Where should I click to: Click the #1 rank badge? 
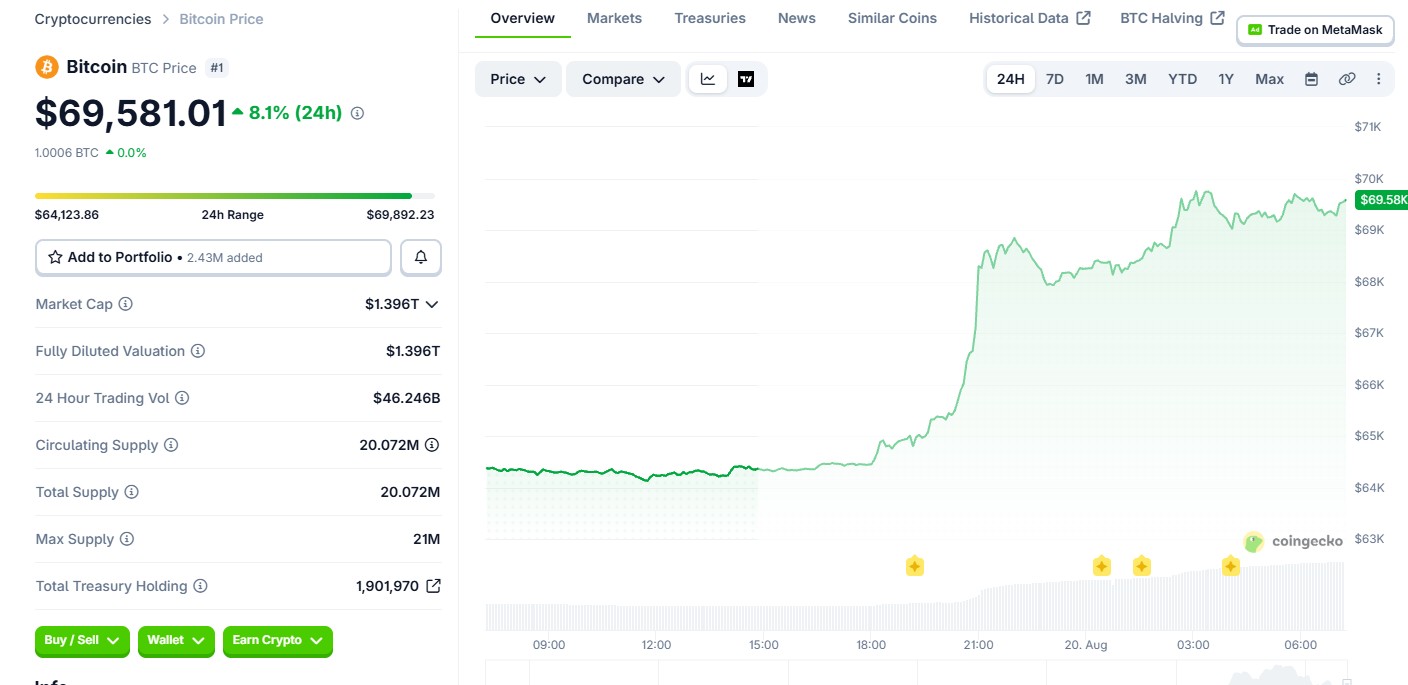pyautogui.click(x=217, y=68)
